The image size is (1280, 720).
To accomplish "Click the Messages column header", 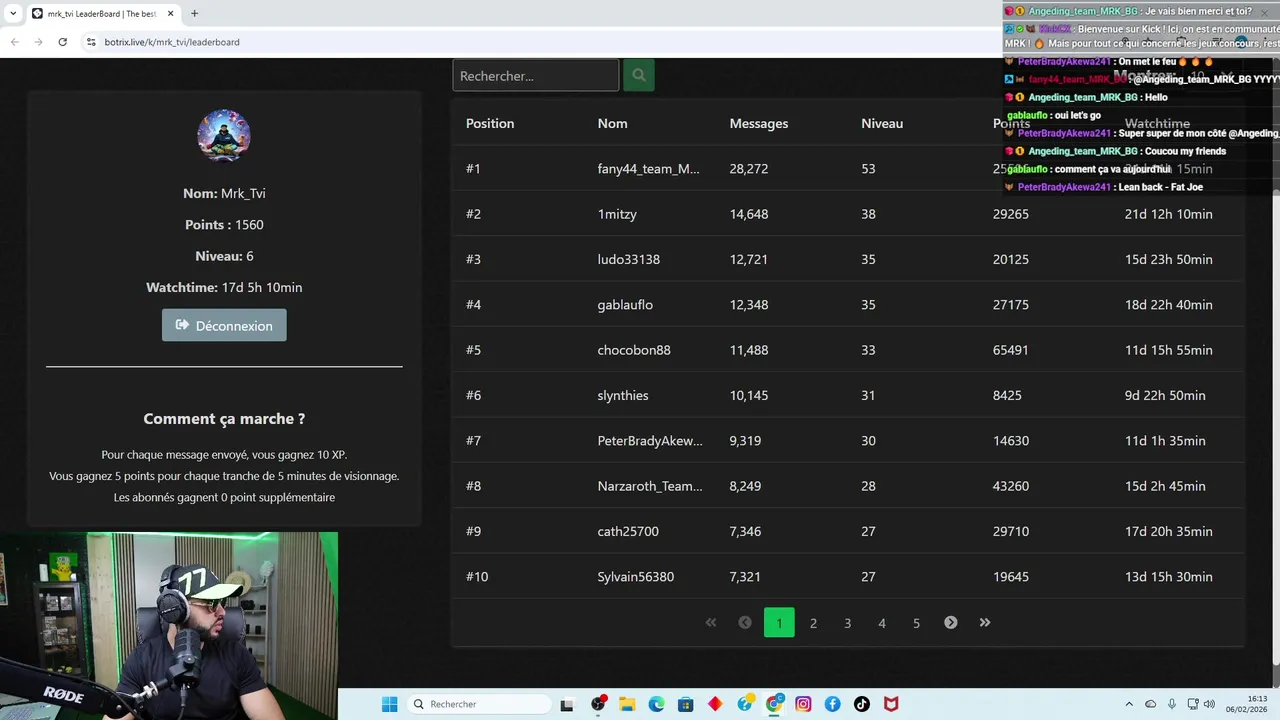I will coord(759,123).
